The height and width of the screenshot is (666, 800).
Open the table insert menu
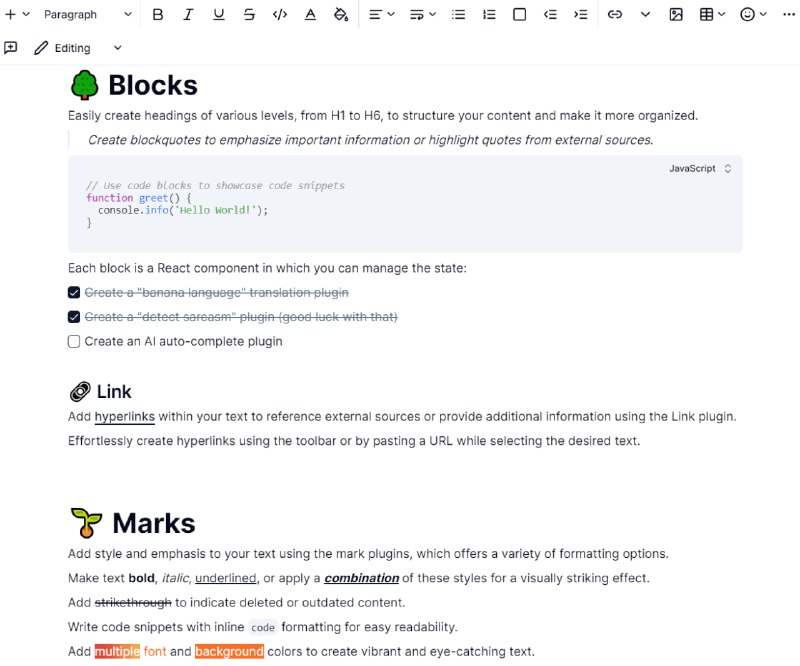point(712,14)
